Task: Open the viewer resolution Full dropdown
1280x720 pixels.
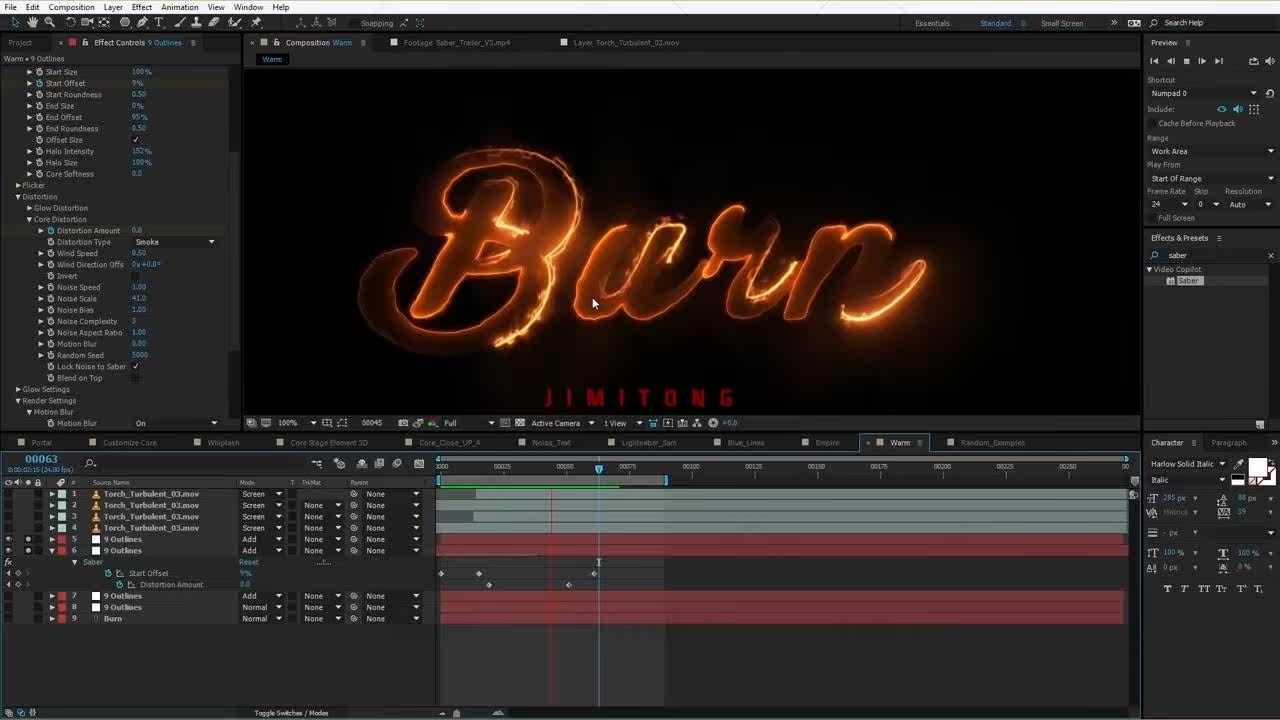Action: pyautogui.click(x=468, y=423)
